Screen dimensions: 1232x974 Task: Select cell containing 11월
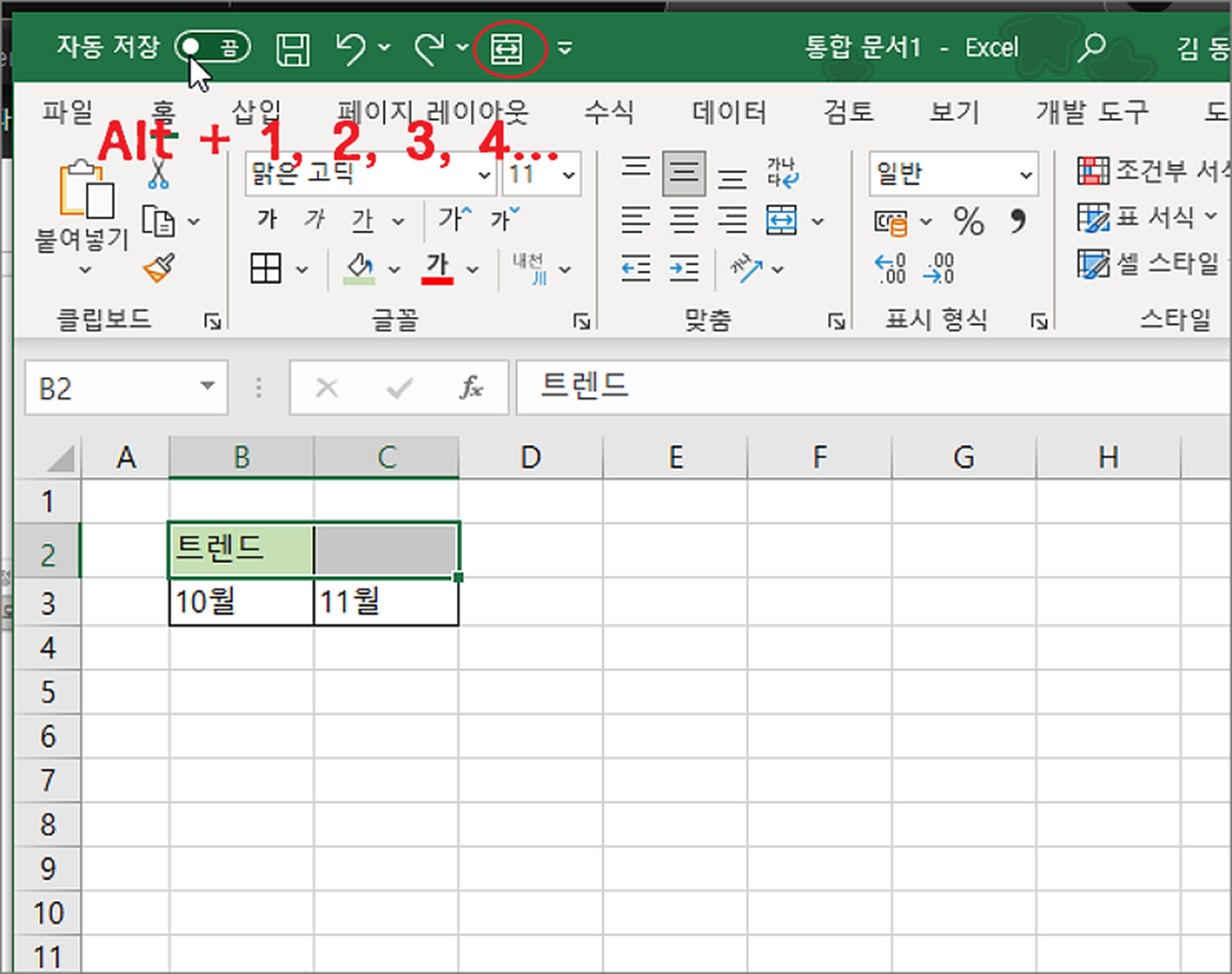(386, 601)
